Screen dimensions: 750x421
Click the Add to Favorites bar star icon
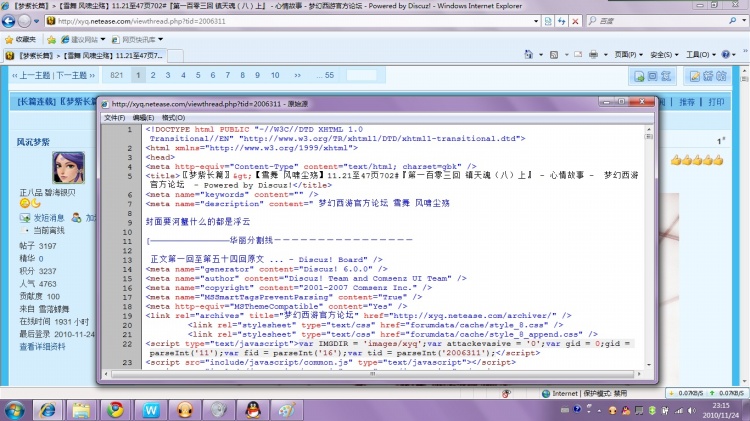point(51,39)
